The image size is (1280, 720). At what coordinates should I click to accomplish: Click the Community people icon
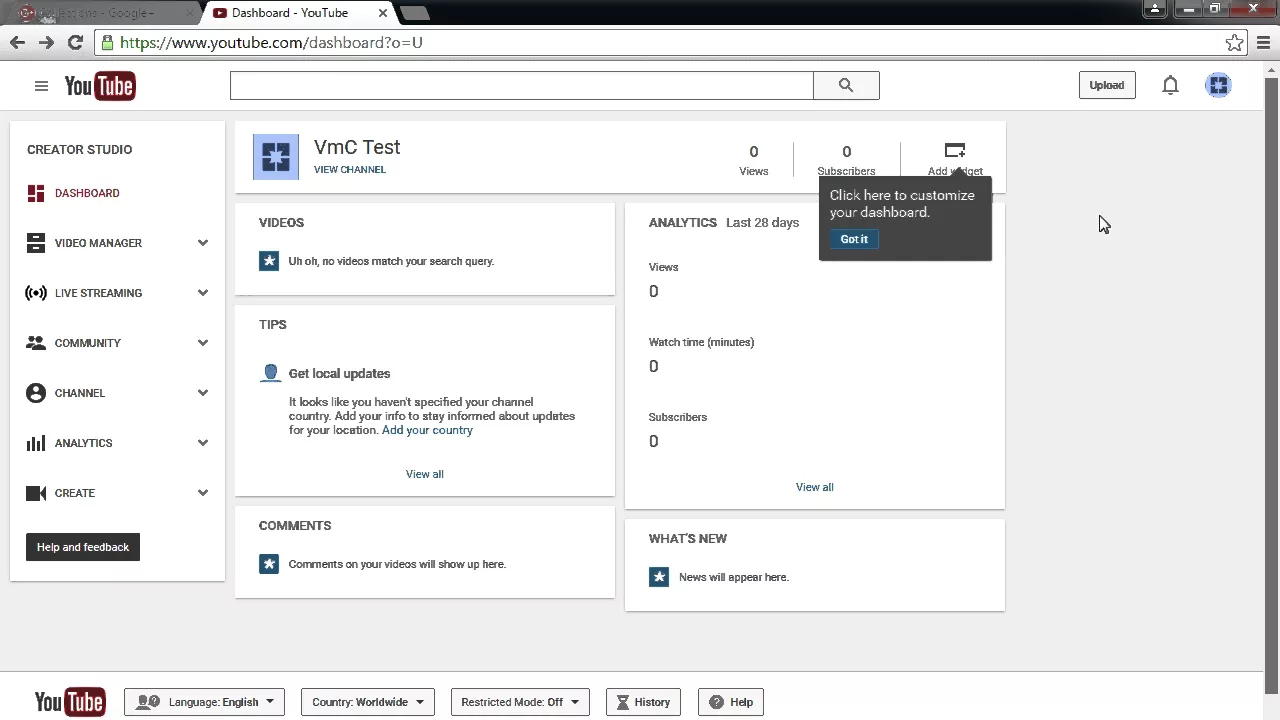pyautogui.click(x=36, y=343)
